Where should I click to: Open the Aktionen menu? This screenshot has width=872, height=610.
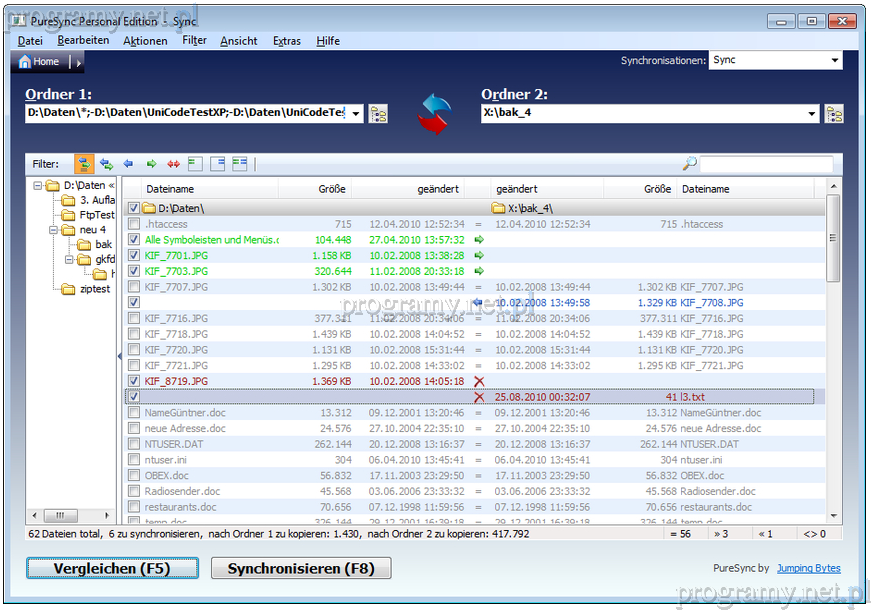pyautogui.click(x=145, y=41)
